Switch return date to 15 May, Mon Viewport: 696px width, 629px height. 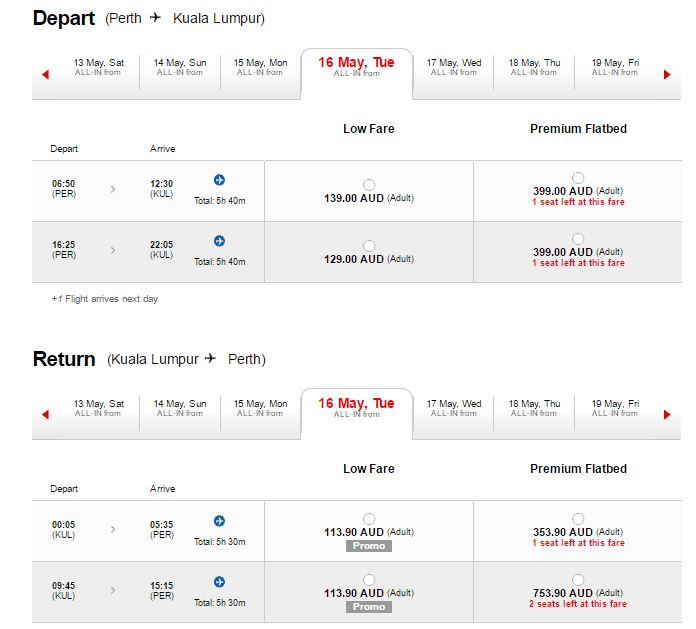[261, 408]
